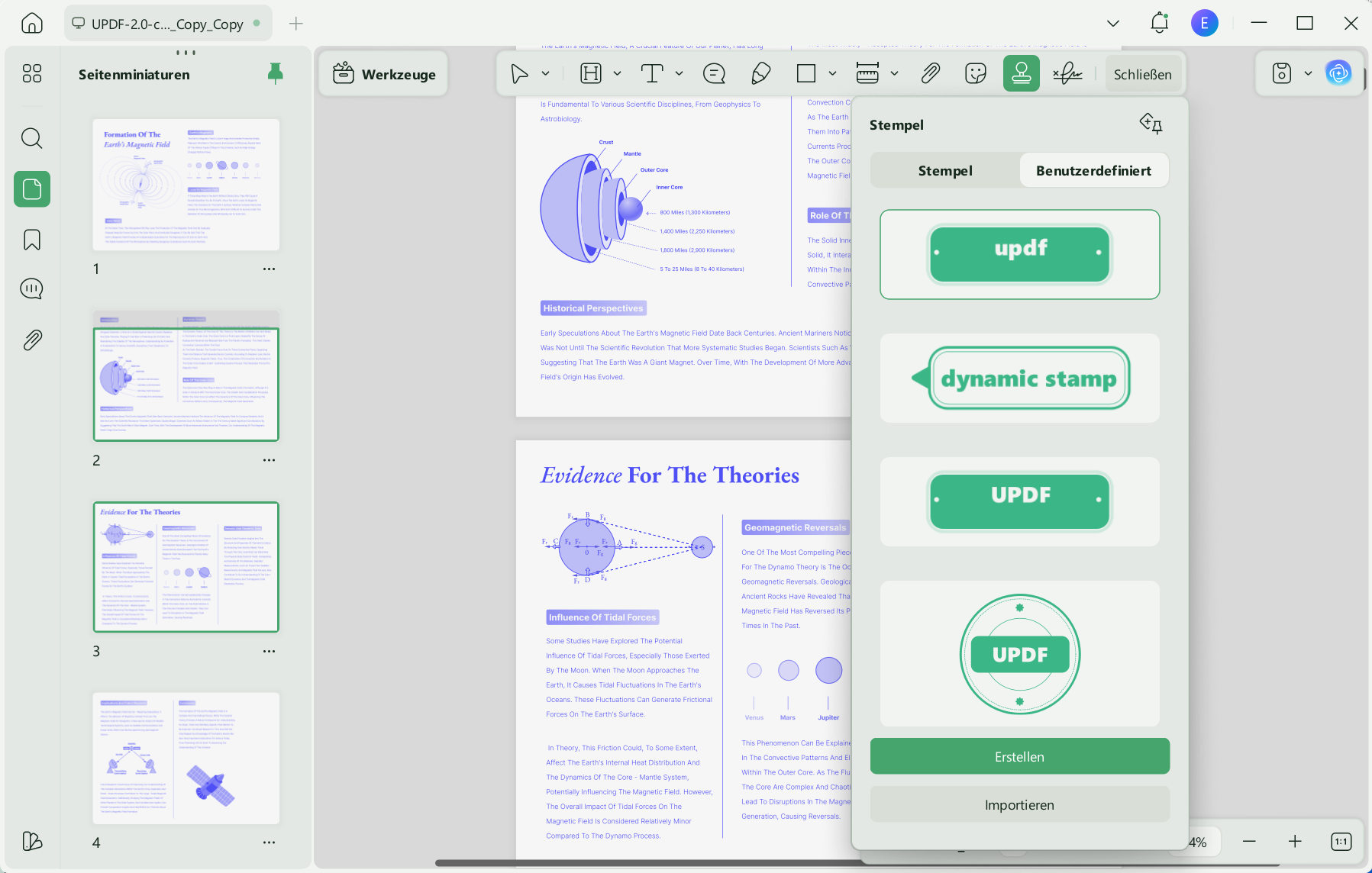
Task: Switch to the Stempel tab
Action: (x=945, y=170)
